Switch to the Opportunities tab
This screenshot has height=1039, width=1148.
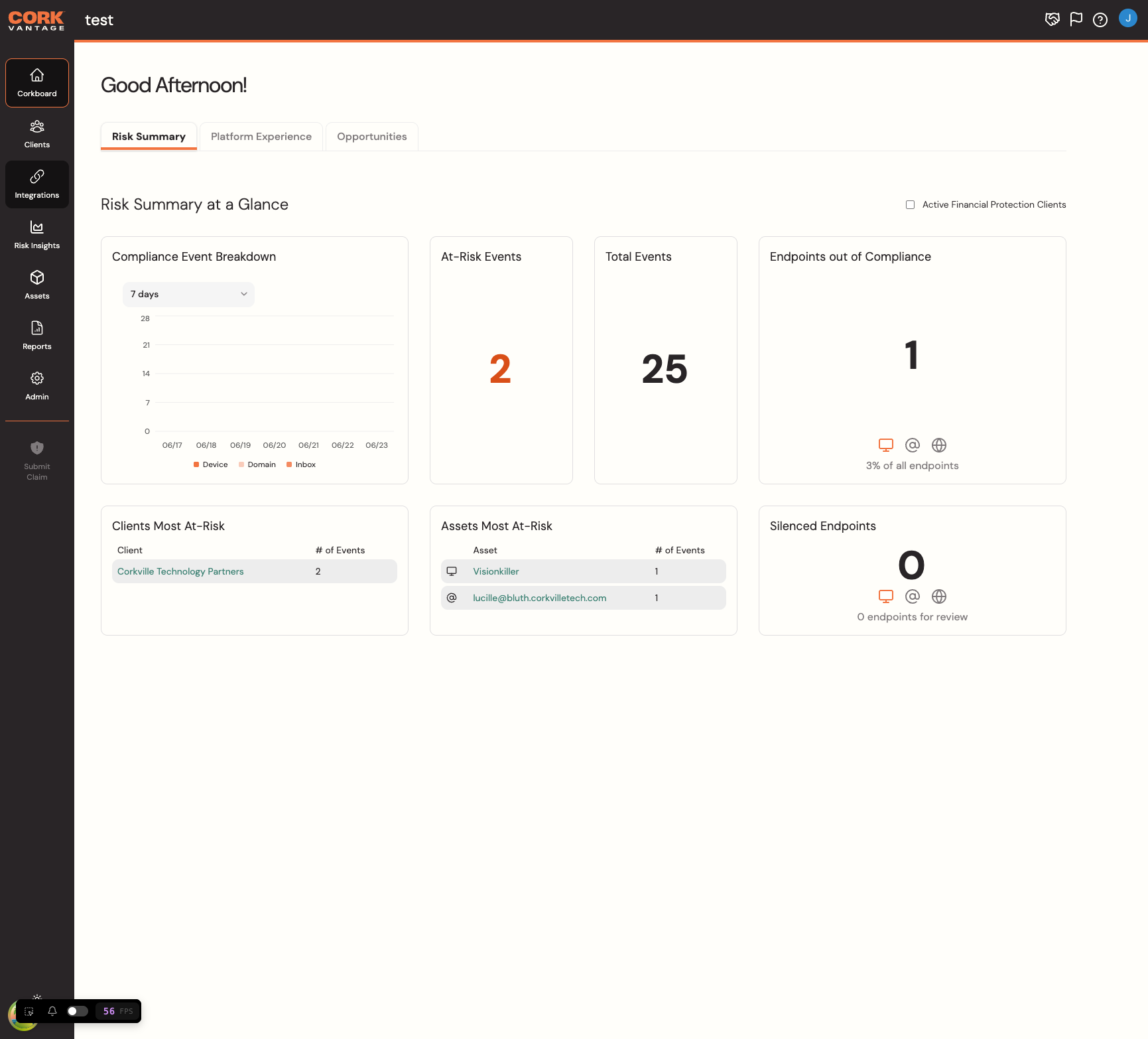[372, 137]
